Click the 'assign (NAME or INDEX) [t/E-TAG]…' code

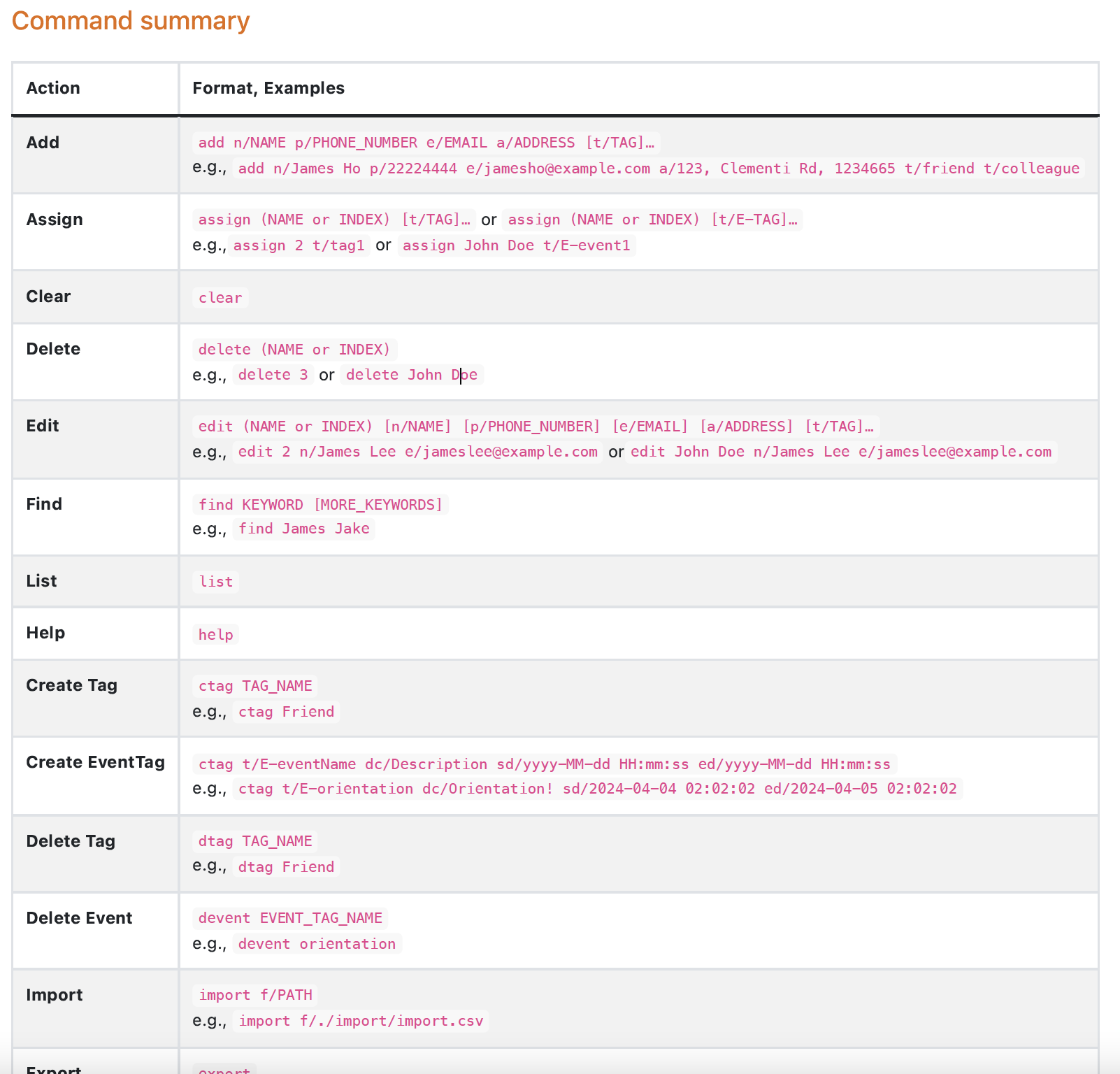[x=652, y=220]
